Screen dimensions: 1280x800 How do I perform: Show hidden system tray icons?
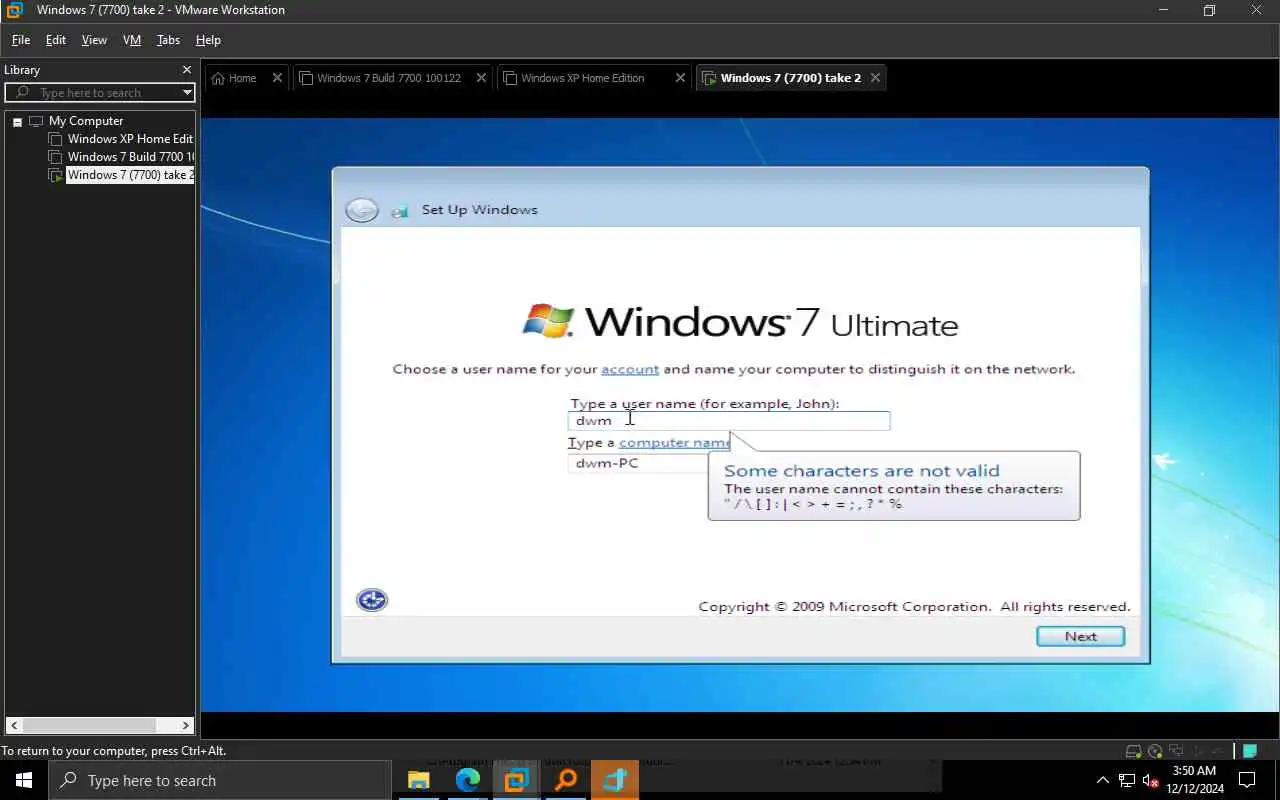1103,780
